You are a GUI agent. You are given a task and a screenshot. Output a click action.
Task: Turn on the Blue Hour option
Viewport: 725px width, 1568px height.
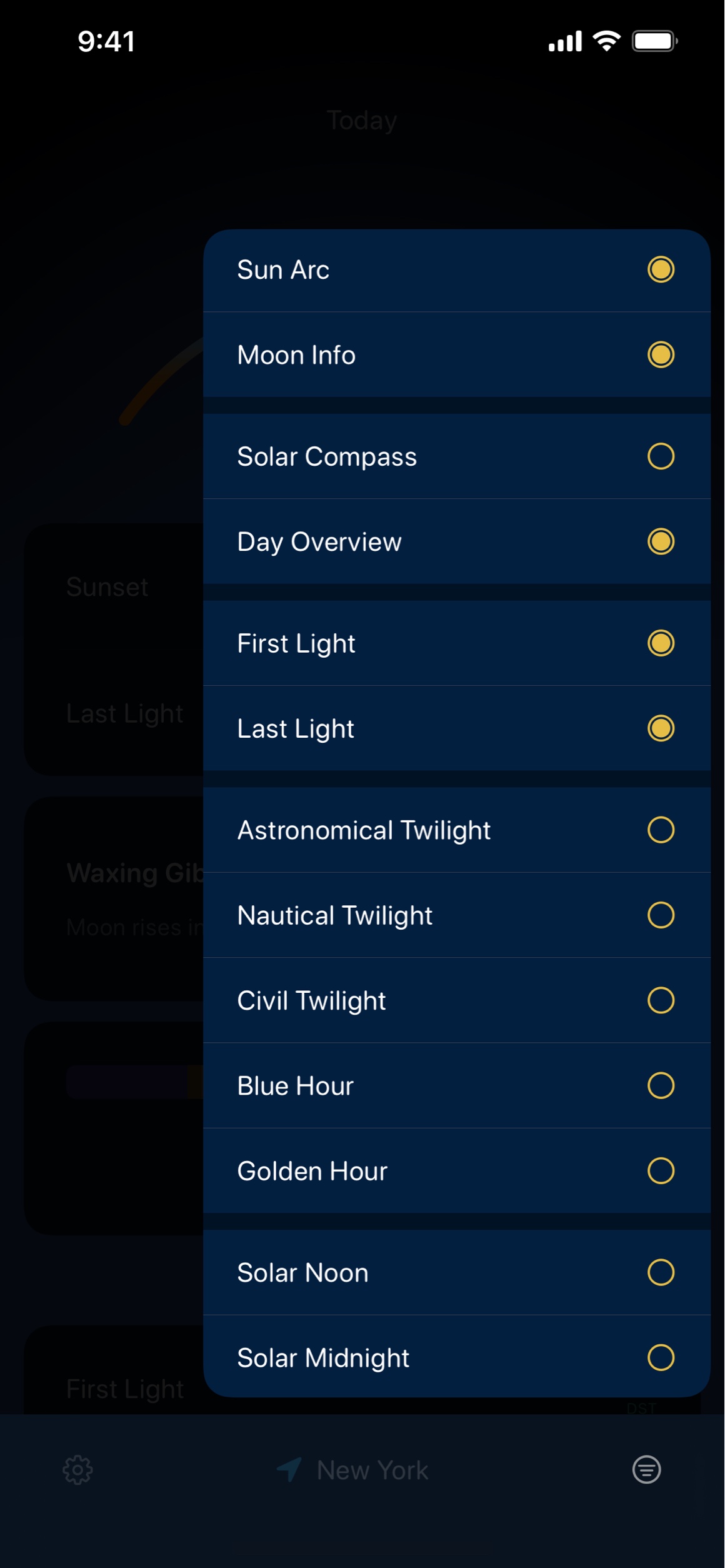tap(661, 1086)
